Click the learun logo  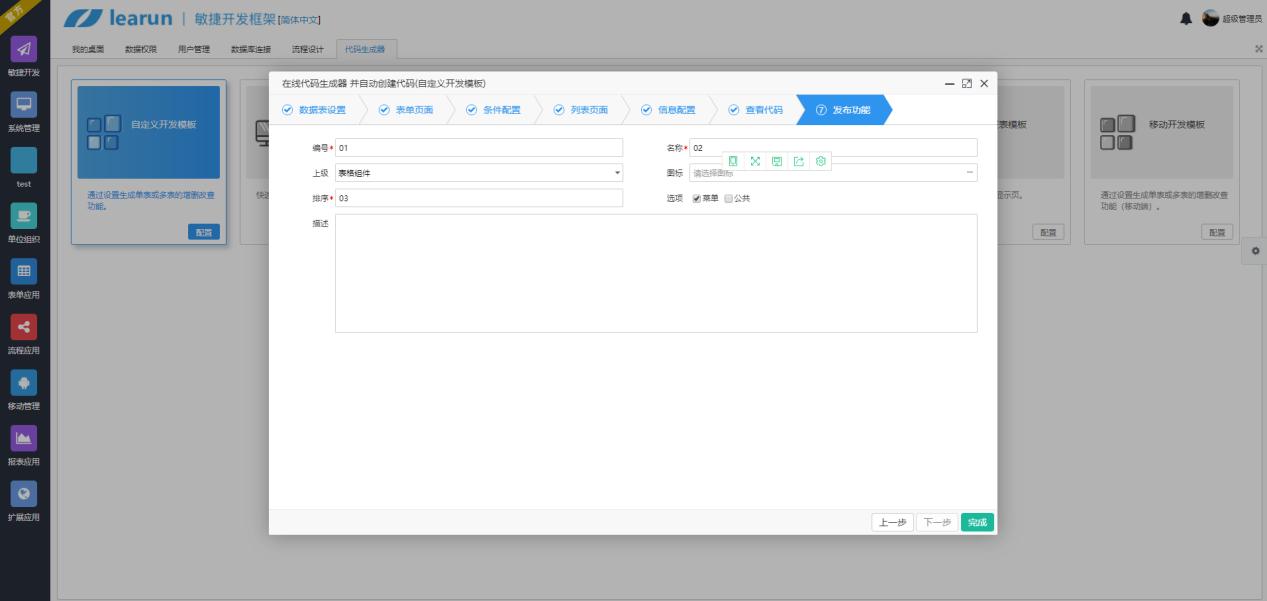pyautogui.click(x=118, y=19)
